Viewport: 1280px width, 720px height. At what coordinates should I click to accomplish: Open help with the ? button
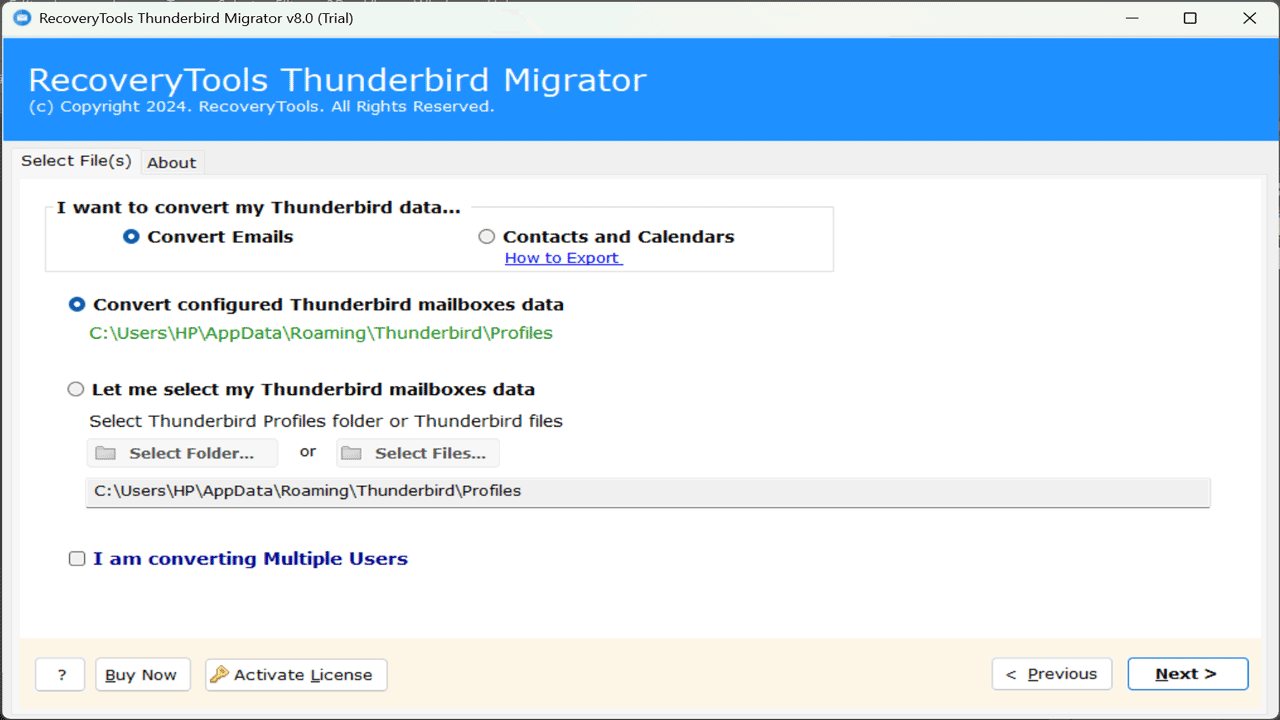61,675
